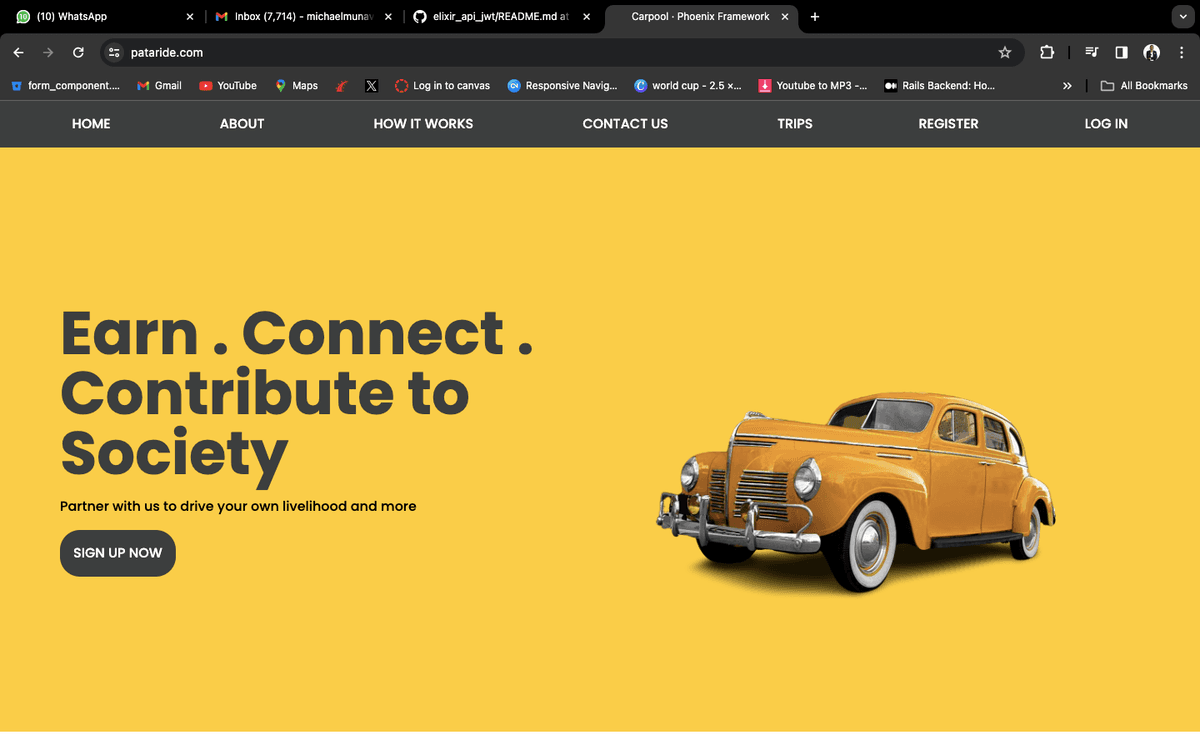This screenshot has height=750, width=1200.
Task: Open CONTACT US nav item
Action: tap(625, 124)
